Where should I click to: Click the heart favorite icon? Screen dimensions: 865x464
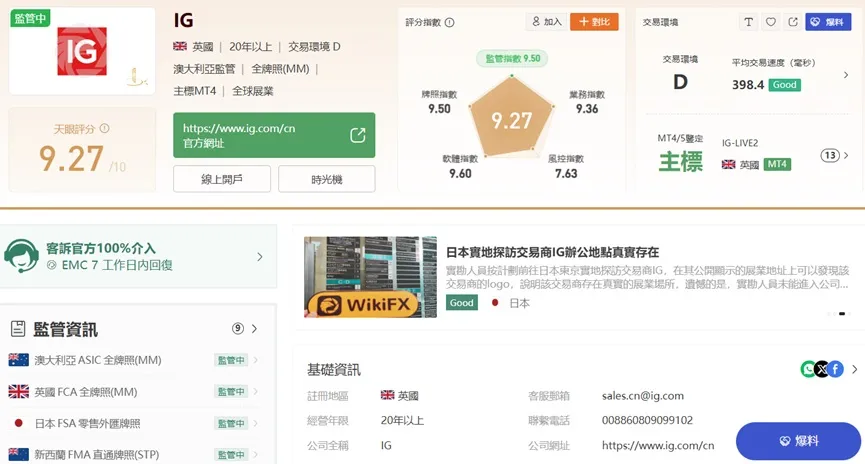771,22
